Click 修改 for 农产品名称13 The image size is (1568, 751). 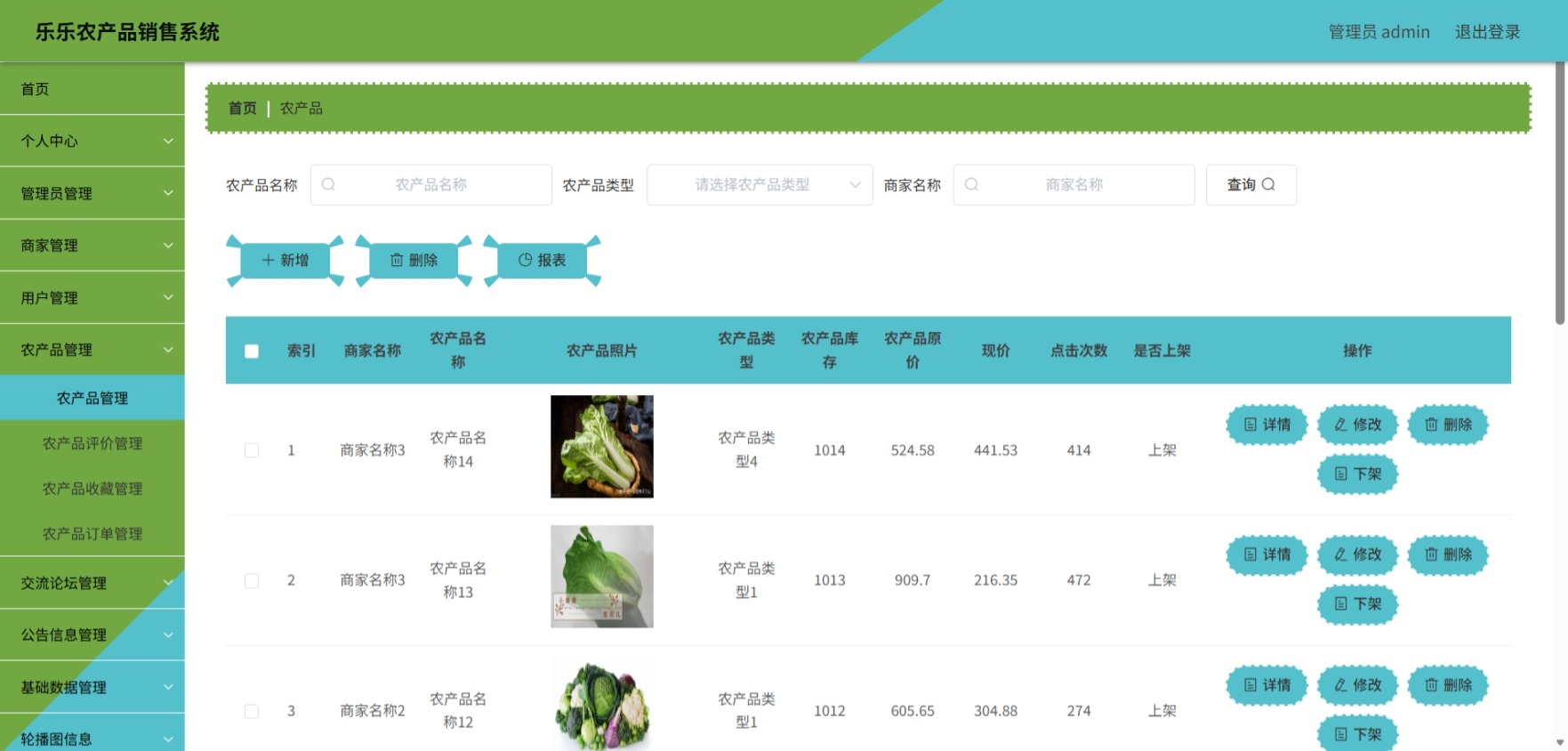[x=1357, y=554]
